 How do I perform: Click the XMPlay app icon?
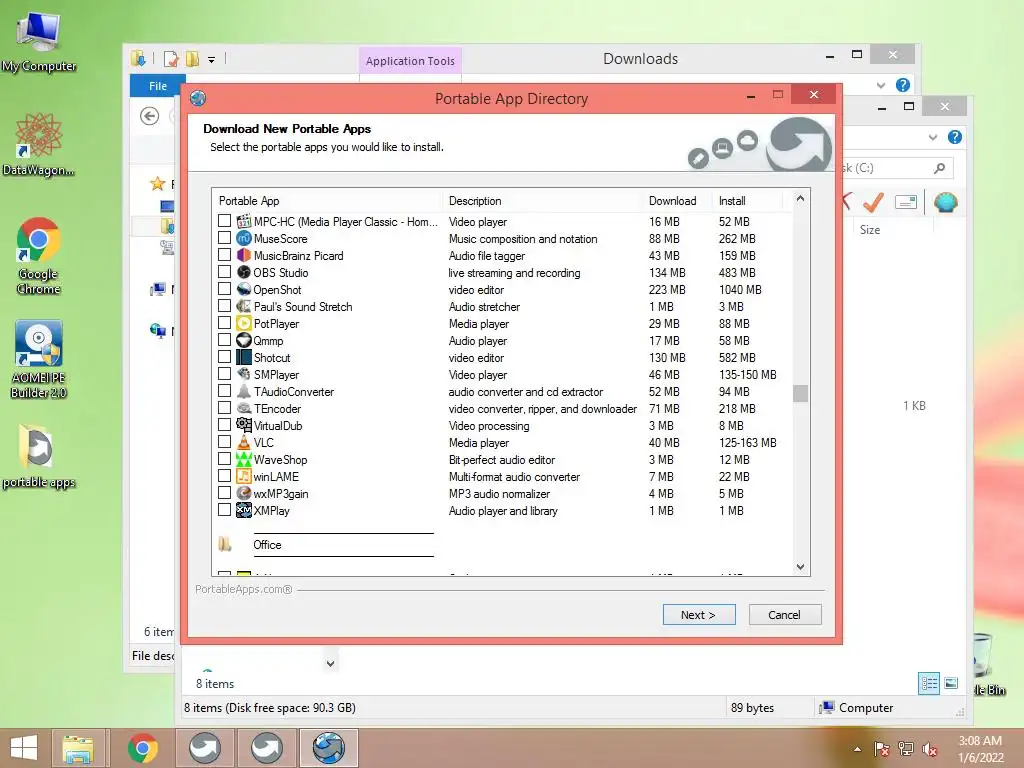pos(244,510)
